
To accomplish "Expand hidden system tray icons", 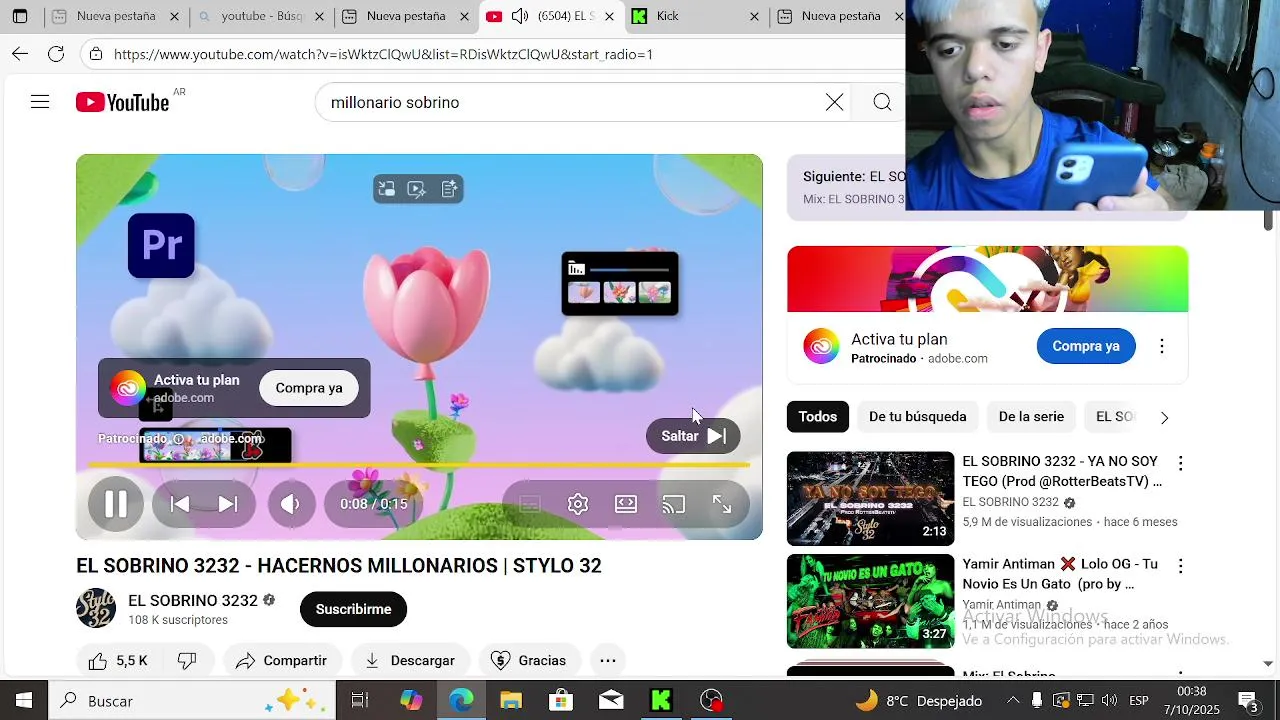I will click(1013, 700).
